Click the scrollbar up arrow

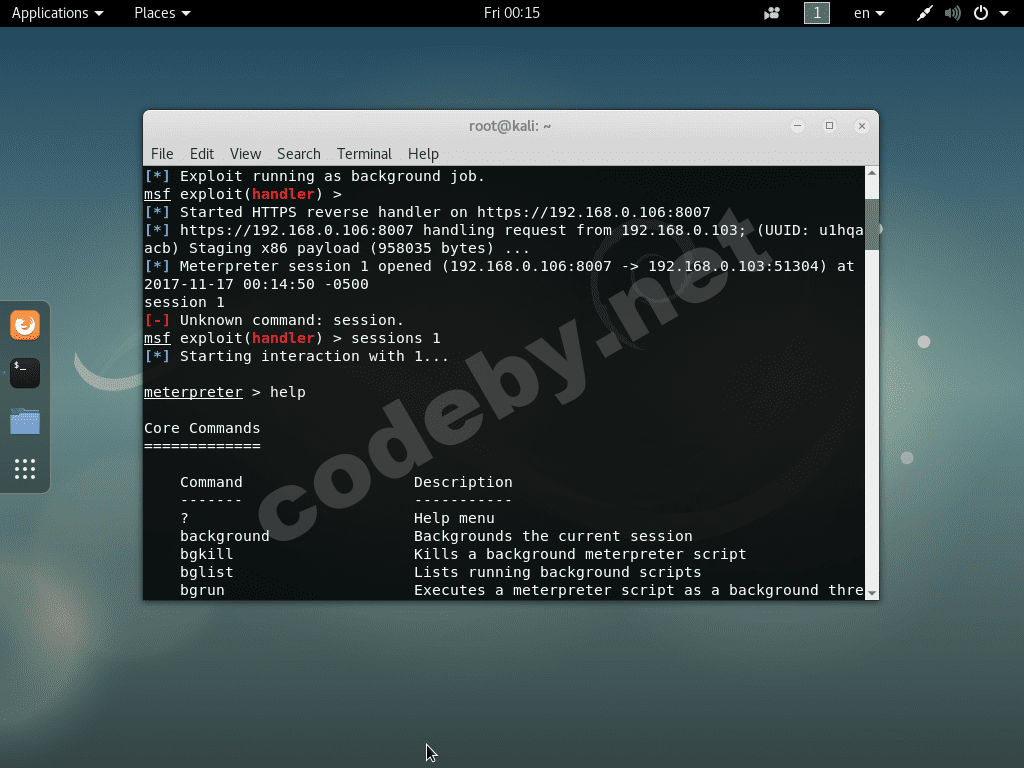point(872,173)
